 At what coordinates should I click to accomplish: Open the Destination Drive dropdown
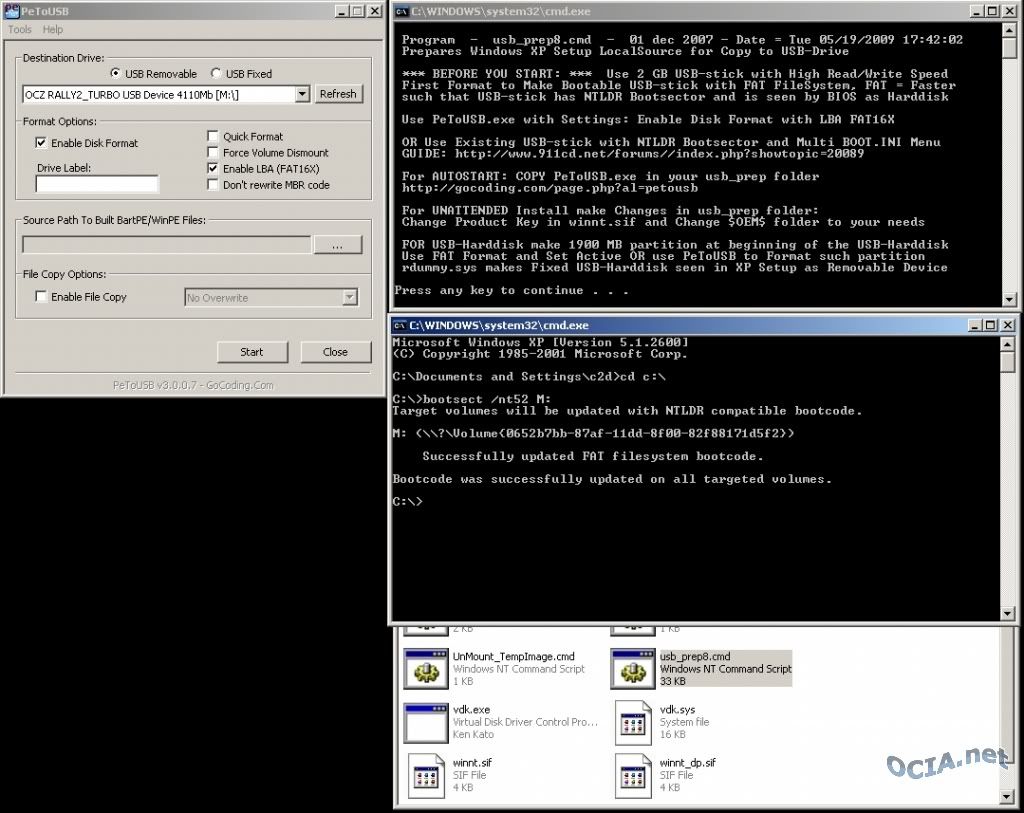[302, 94]
